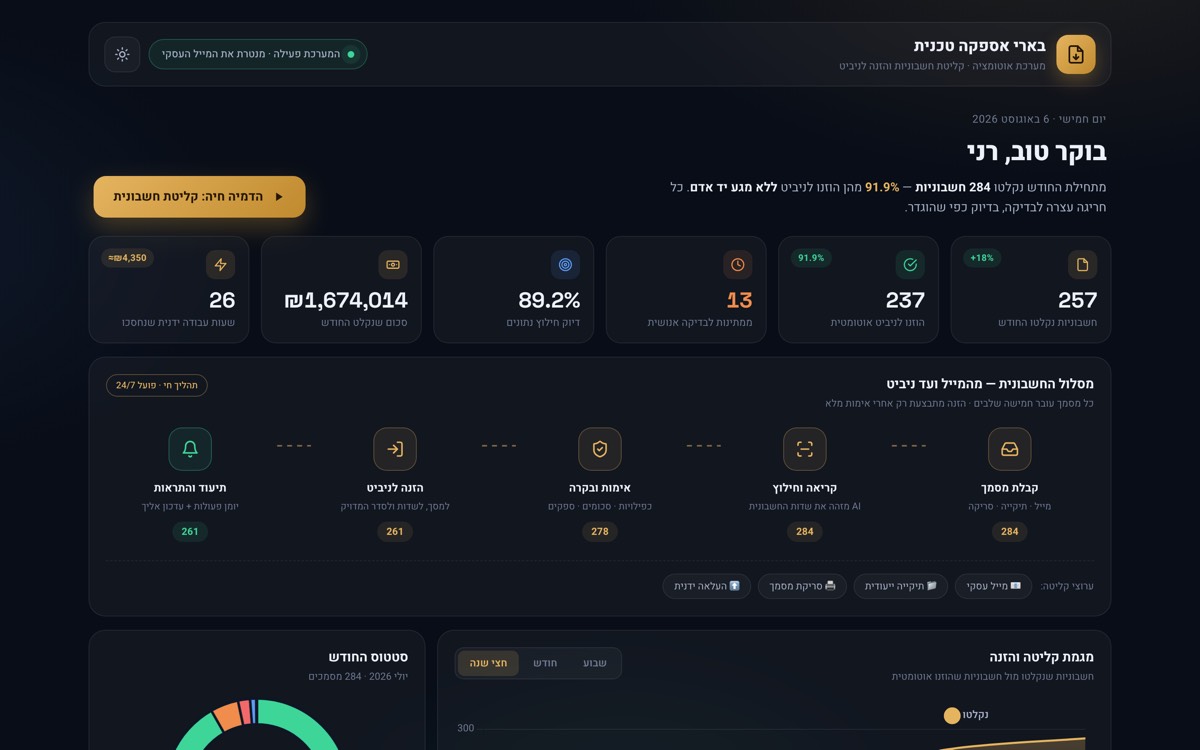This screenshot has height=750, width=1200.
Task: Click the checkmark icon on the 237 card
Action: 910,265
